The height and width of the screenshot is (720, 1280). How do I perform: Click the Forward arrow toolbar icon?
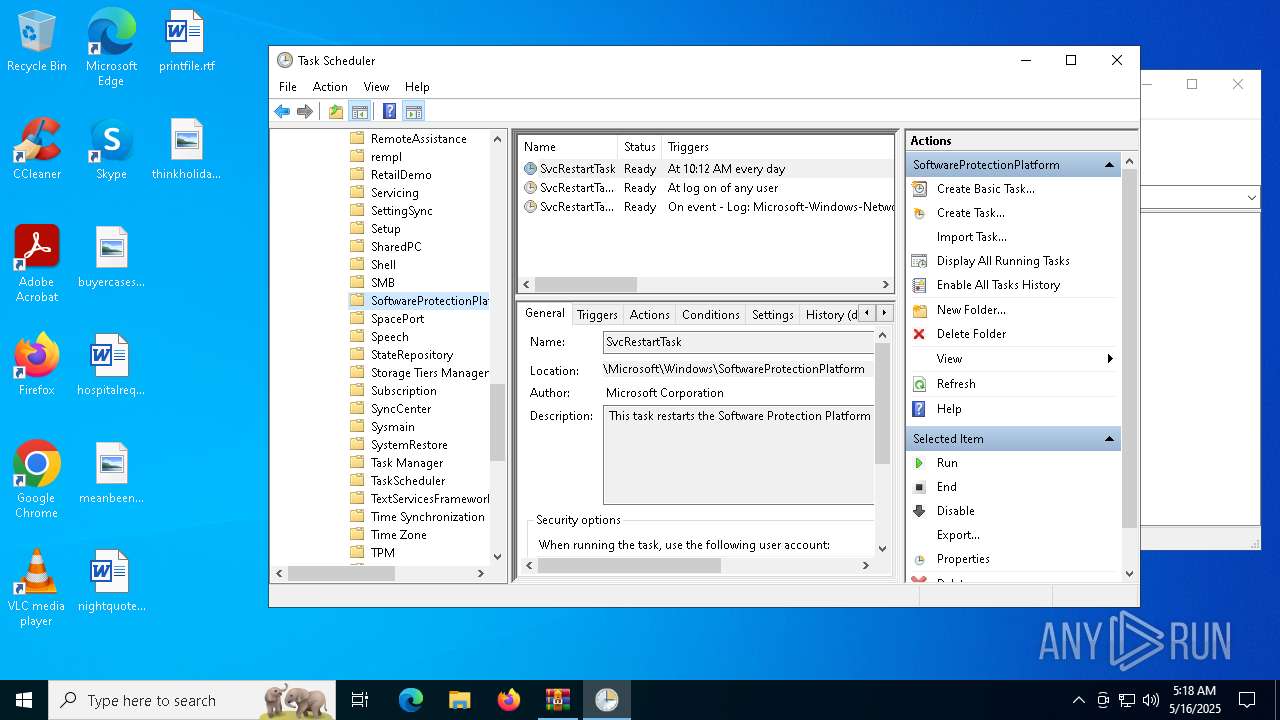coord(305,111)
